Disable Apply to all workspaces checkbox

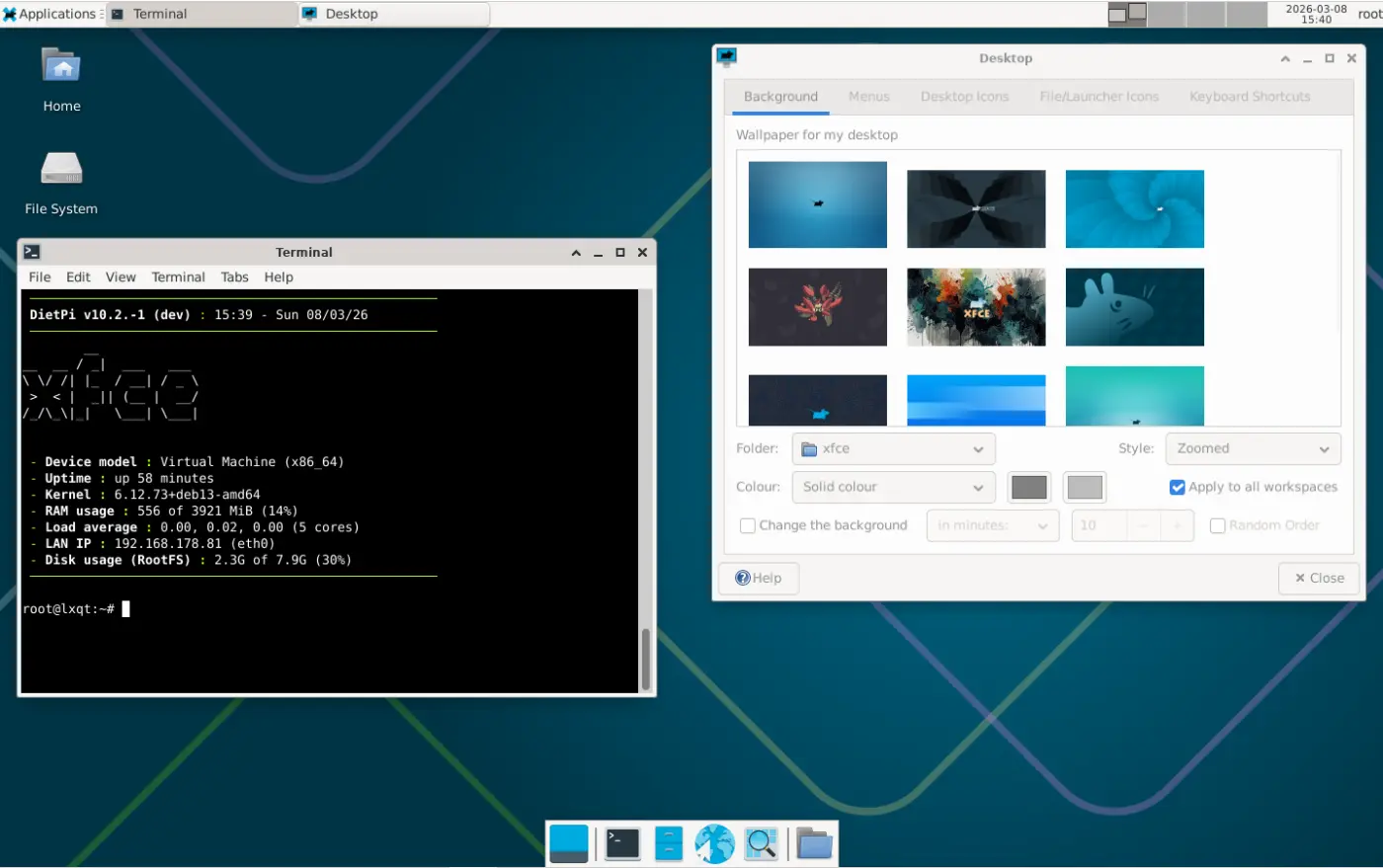[1178, 487]
